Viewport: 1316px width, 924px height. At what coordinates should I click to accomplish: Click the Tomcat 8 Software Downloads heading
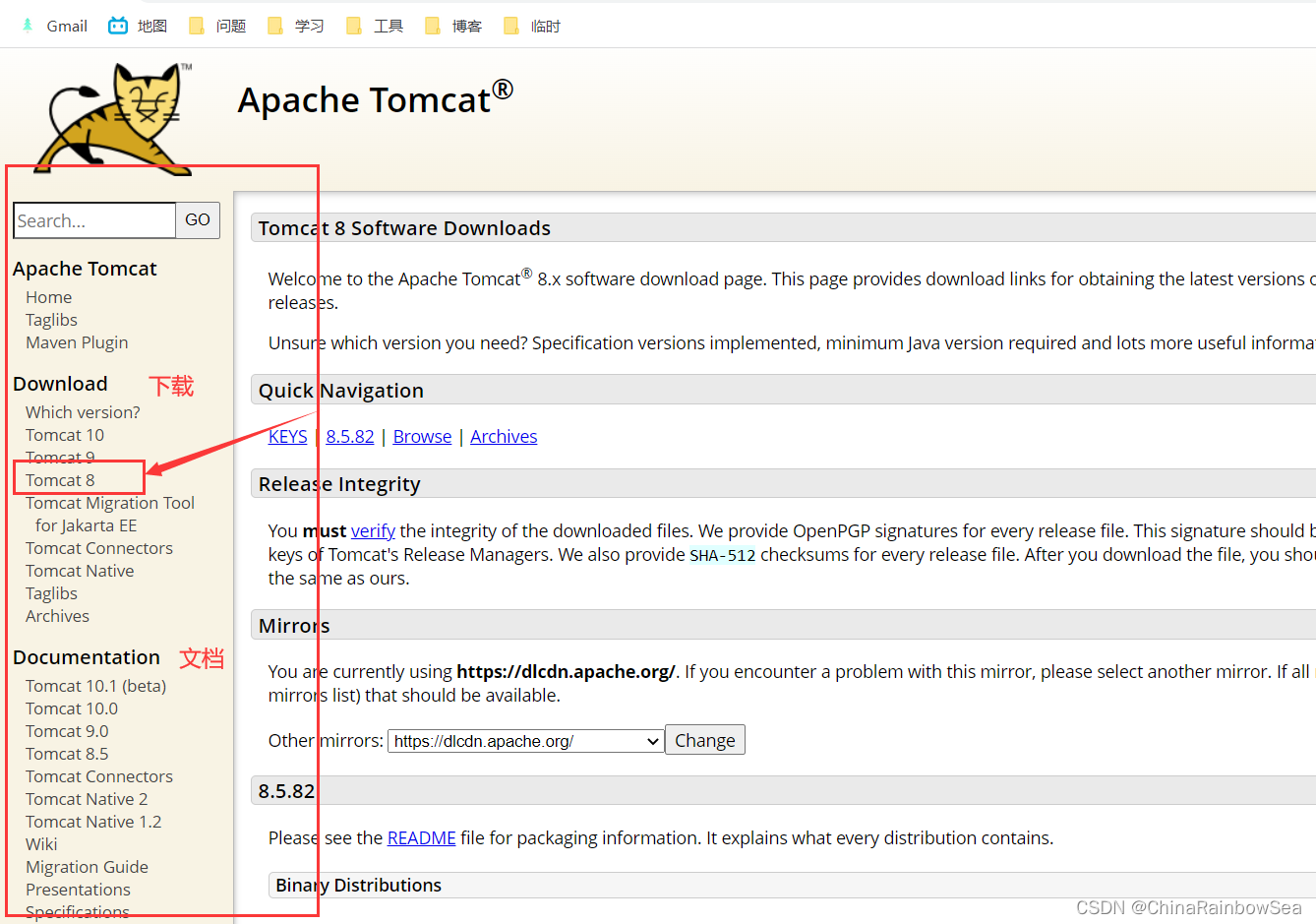coord(404,228)
